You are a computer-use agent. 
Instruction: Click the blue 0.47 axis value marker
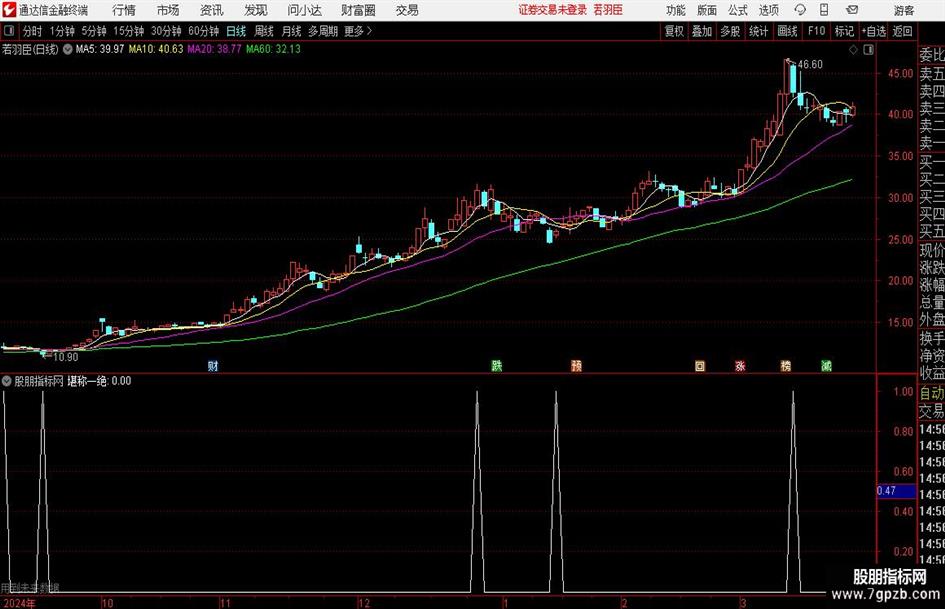tap(896, 491)
